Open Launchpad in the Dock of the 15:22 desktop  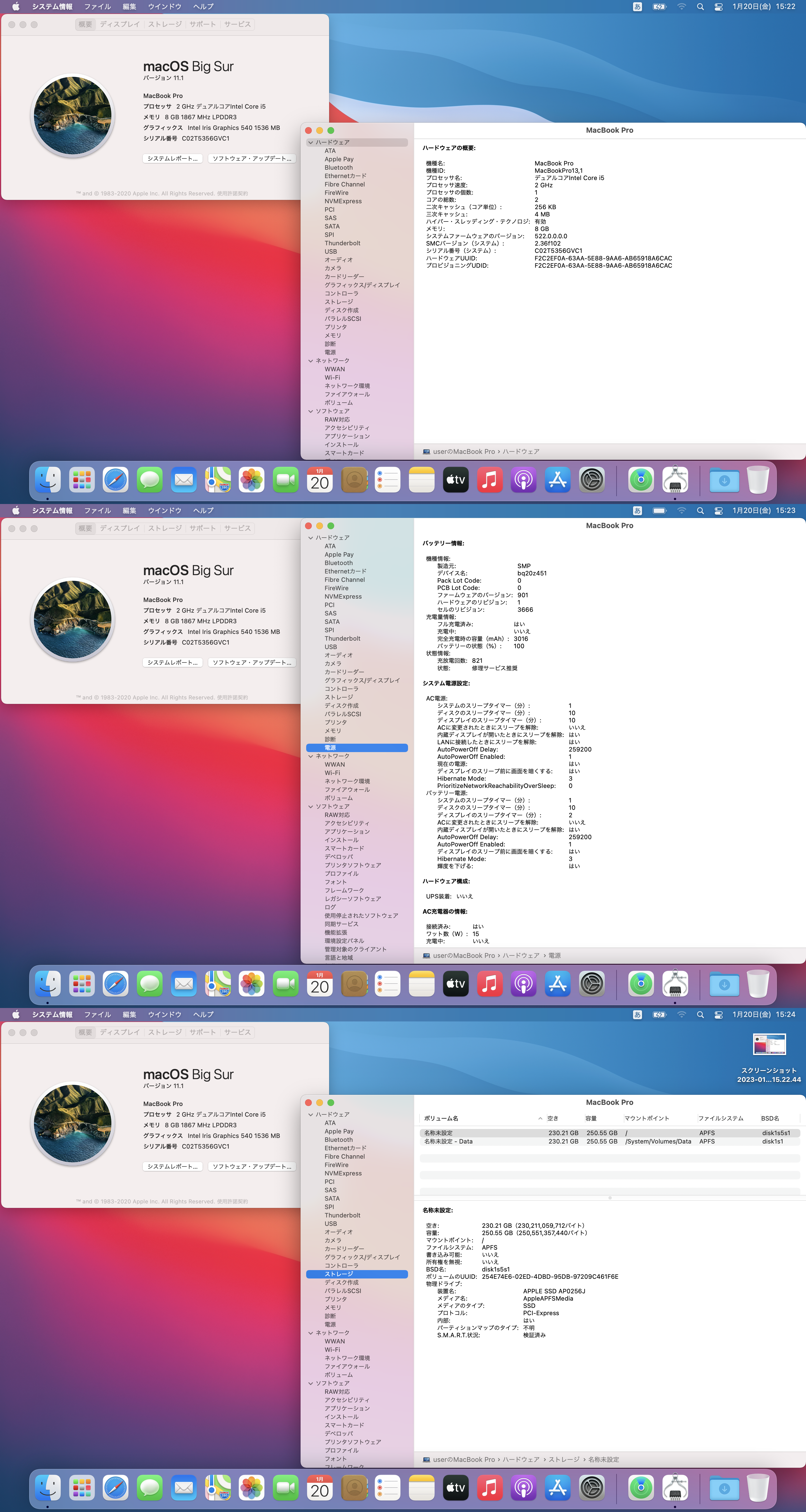tap(81, 480)
